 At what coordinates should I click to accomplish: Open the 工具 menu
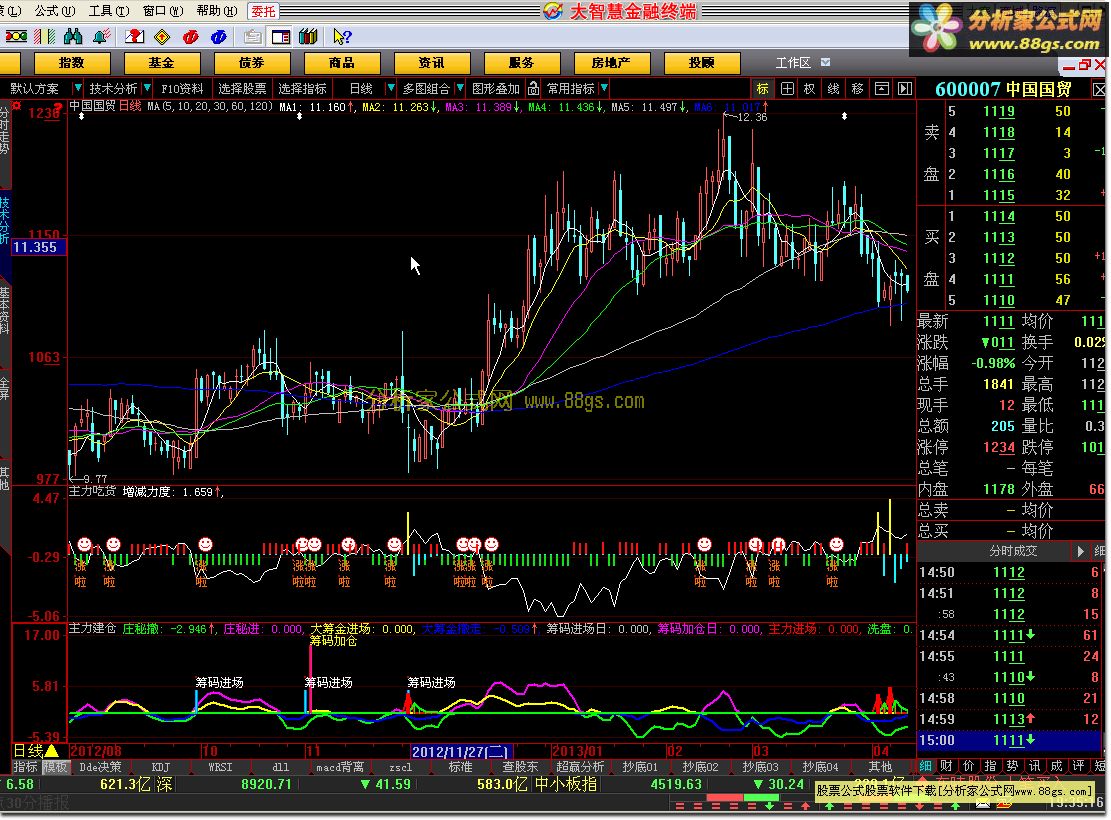tap(108, 11)
